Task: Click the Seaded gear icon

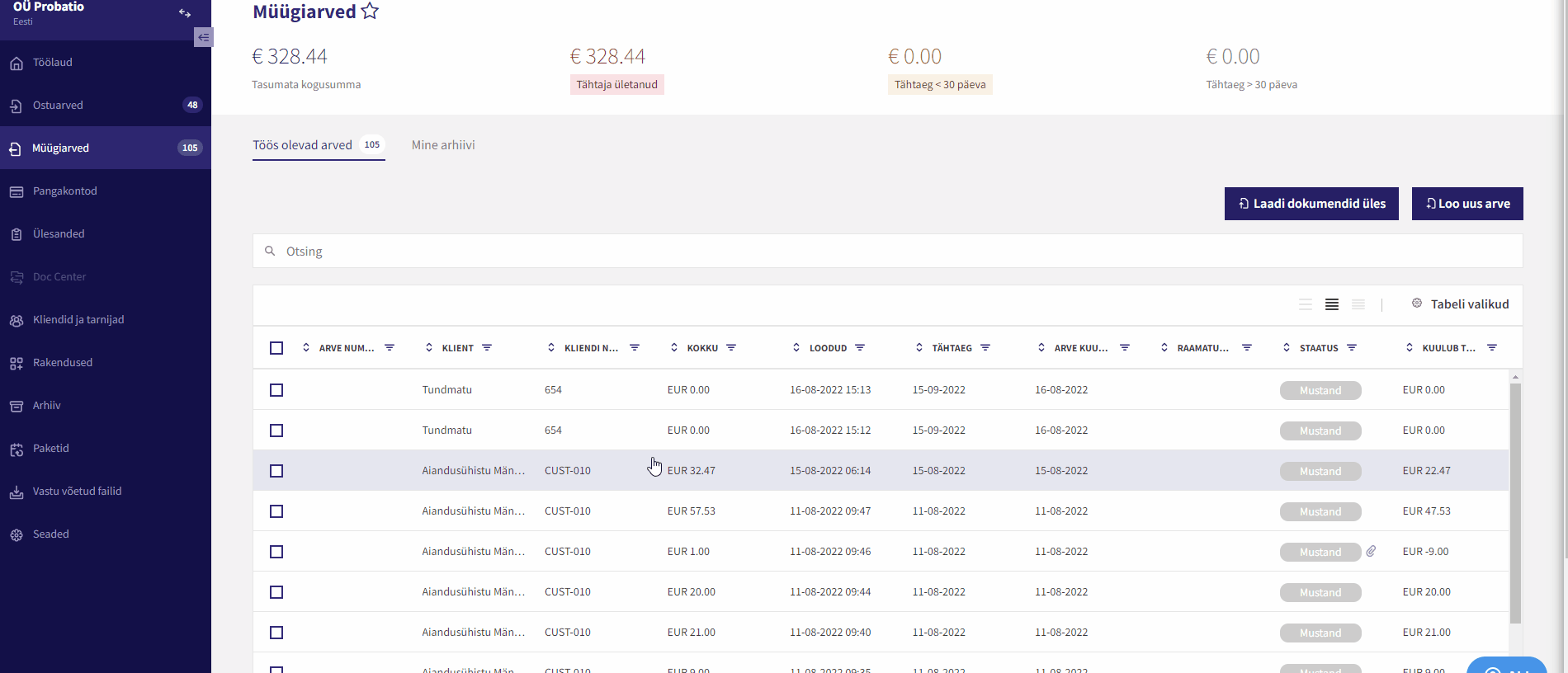Action: tap(17, 534)
